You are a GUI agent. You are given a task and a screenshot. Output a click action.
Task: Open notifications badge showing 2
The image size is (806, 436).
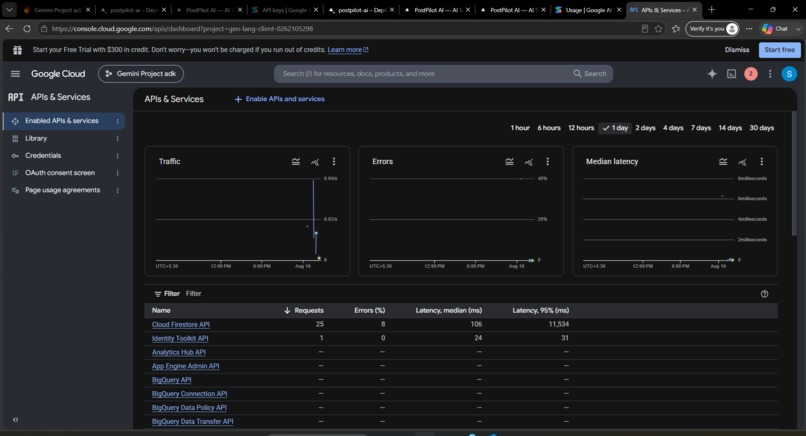click(x=750, y=74)
